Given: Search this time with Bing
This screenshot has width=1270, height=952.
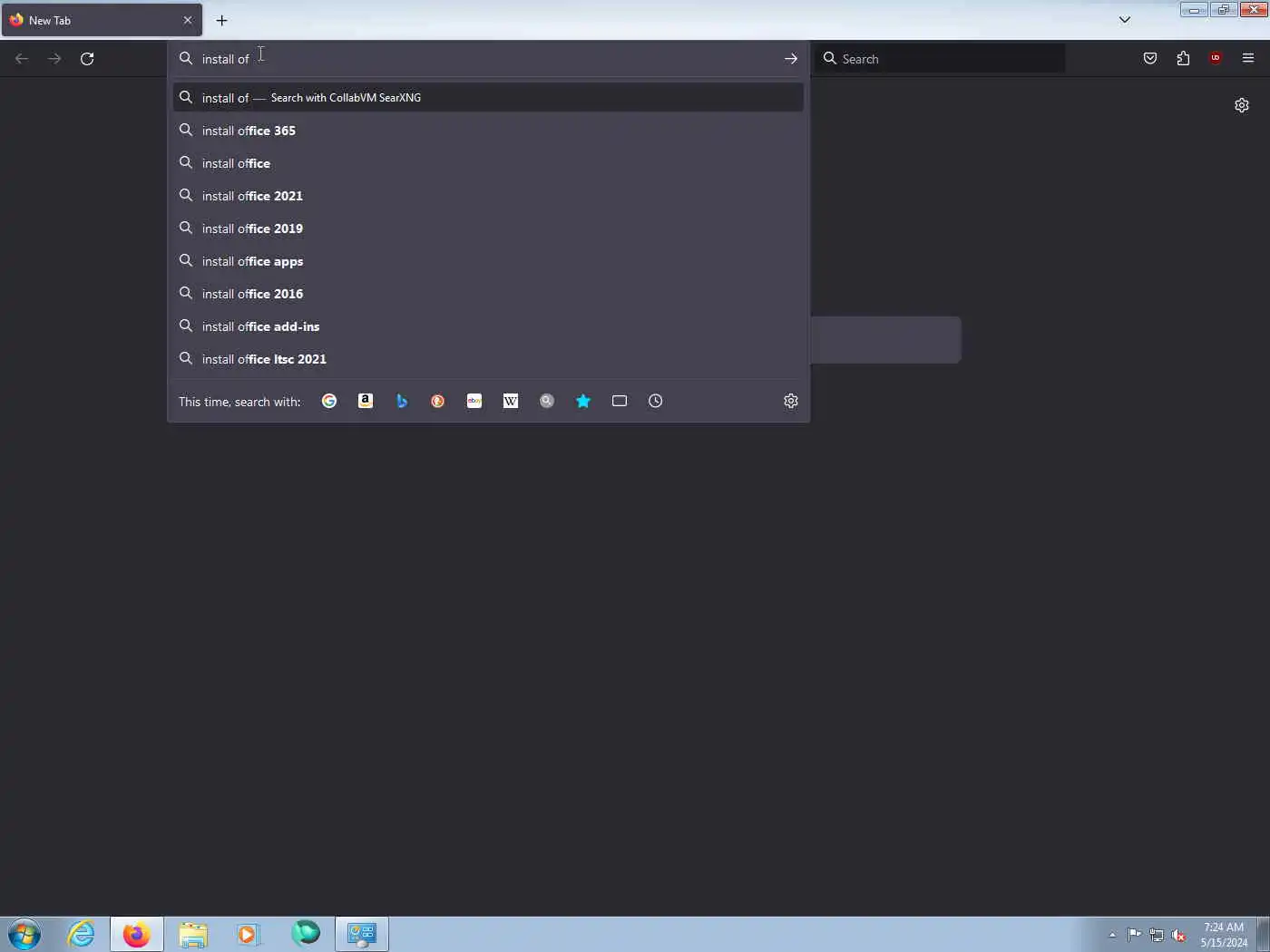Looking at the screenshot, I should (x=402, y=401).
